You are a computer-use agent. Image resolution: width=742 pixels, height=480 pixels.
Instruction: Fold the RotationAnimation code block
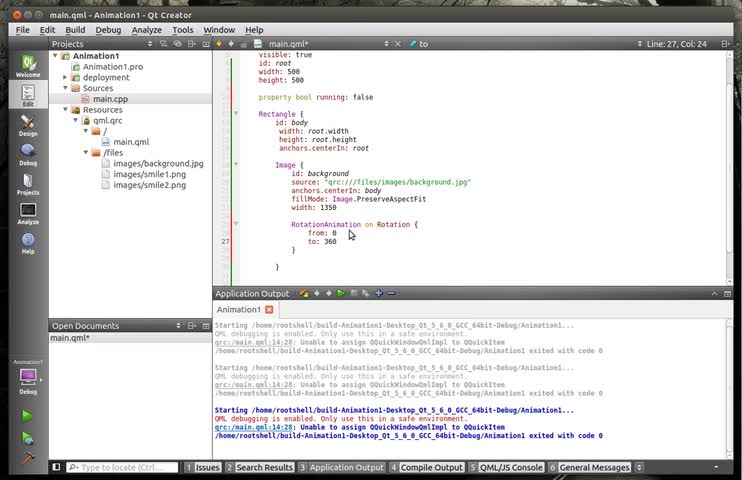pyautogui.click(x=236, y=223)
